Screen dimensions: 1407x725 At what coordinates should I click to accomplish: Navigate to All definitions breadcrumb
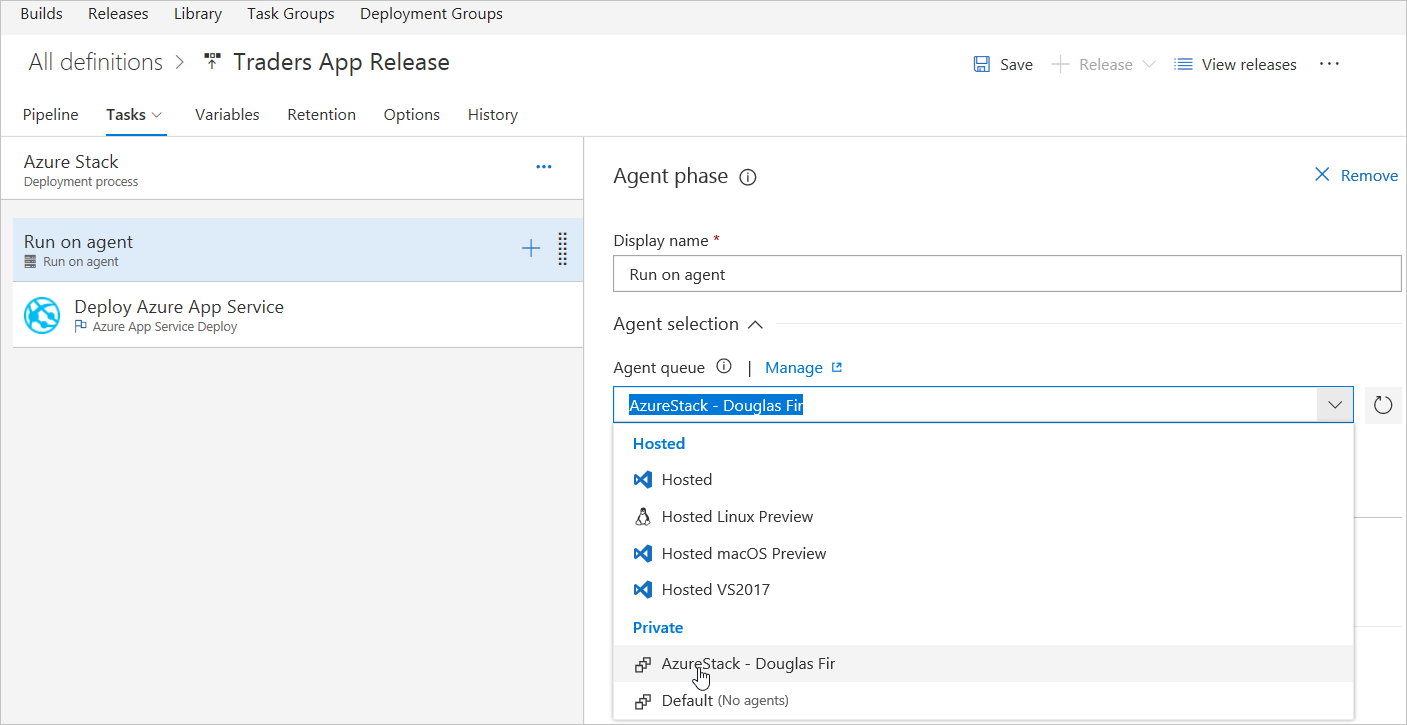tap(96, 62)
